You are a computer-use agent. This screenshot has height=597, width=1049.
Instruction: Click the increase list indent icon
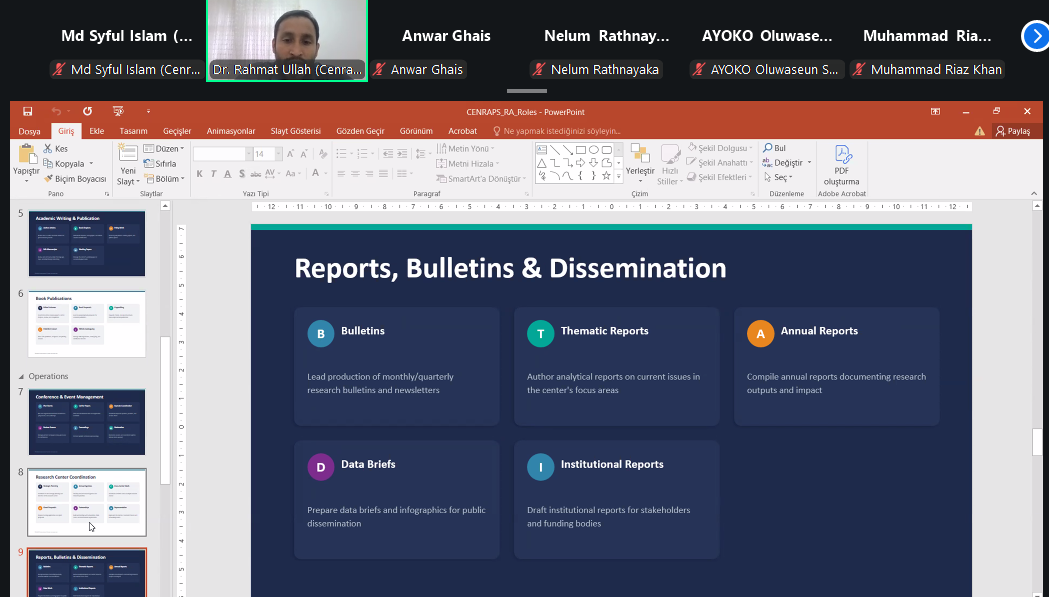pos(402,154)
